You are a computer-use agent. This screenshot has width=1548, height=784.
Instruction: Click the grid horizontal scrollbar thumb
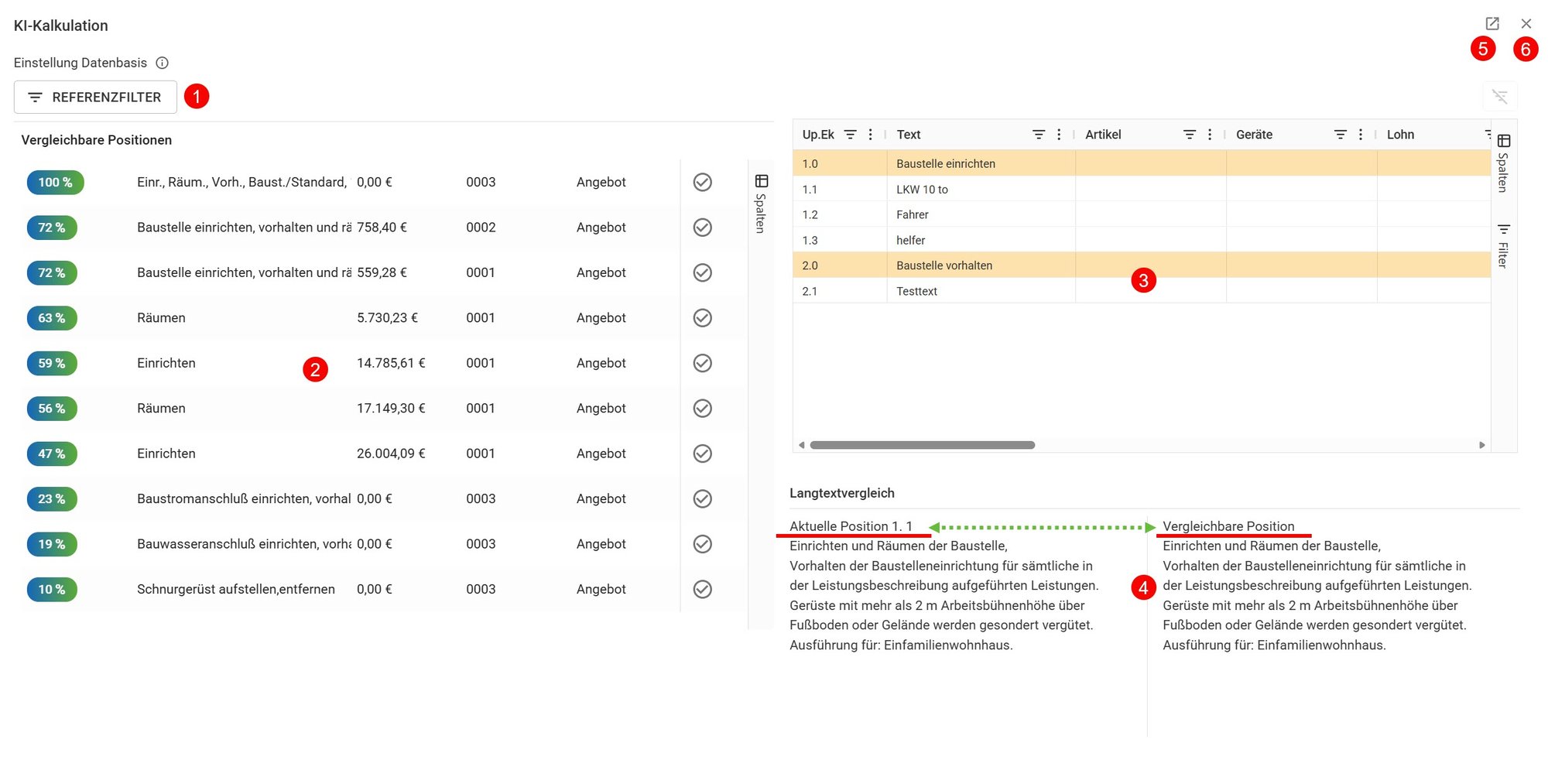922,445
